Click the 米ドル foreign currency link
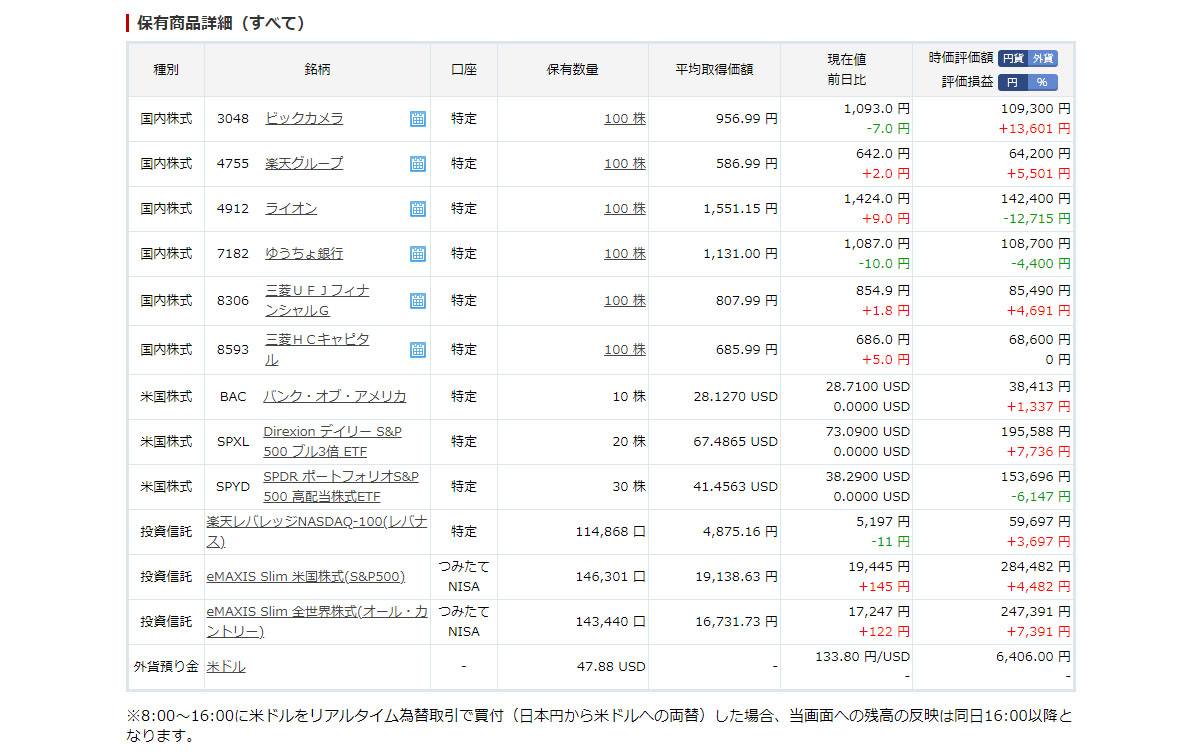 pos(226,666)
